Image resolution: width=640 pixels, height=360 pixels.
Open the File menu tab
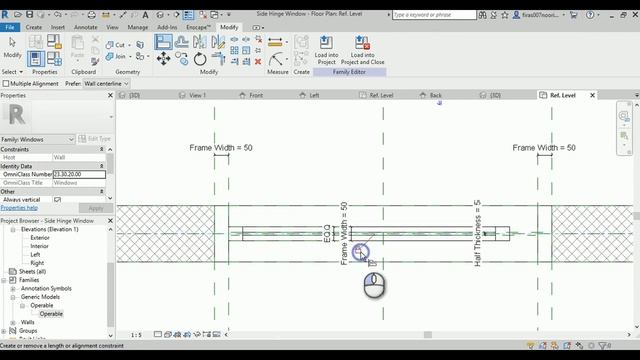[10, 27]
